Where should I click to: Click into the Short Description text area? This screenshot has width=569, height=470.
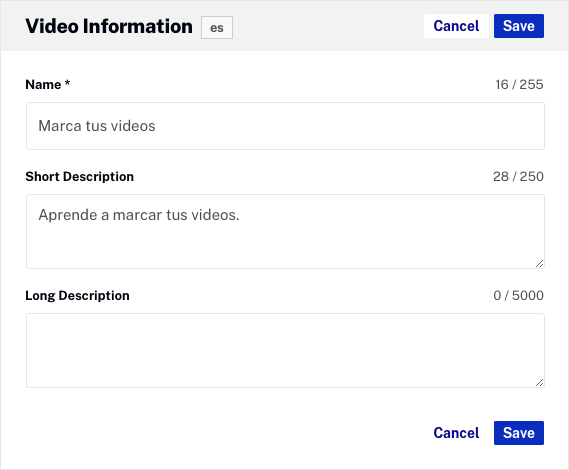(285, 232)
